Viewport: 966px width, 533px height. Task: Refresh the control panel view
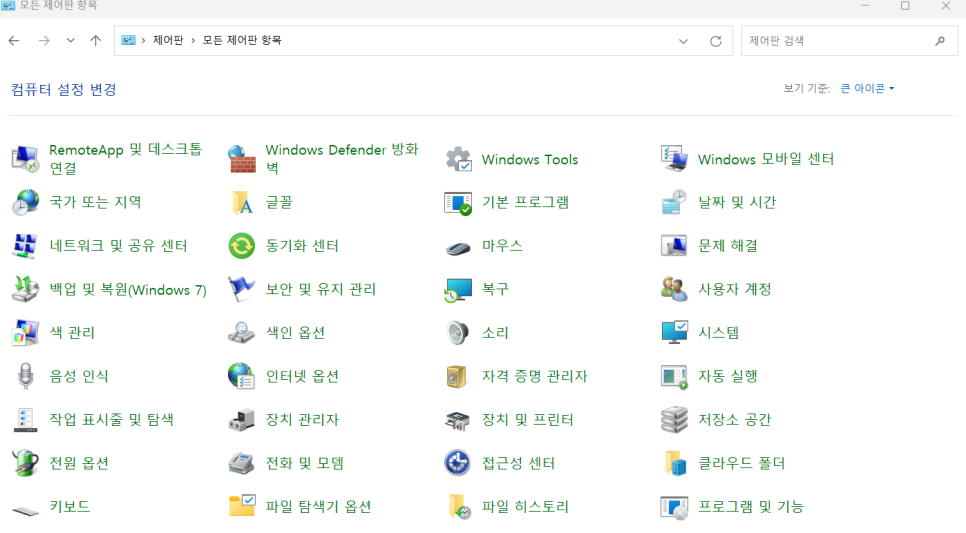715,41
